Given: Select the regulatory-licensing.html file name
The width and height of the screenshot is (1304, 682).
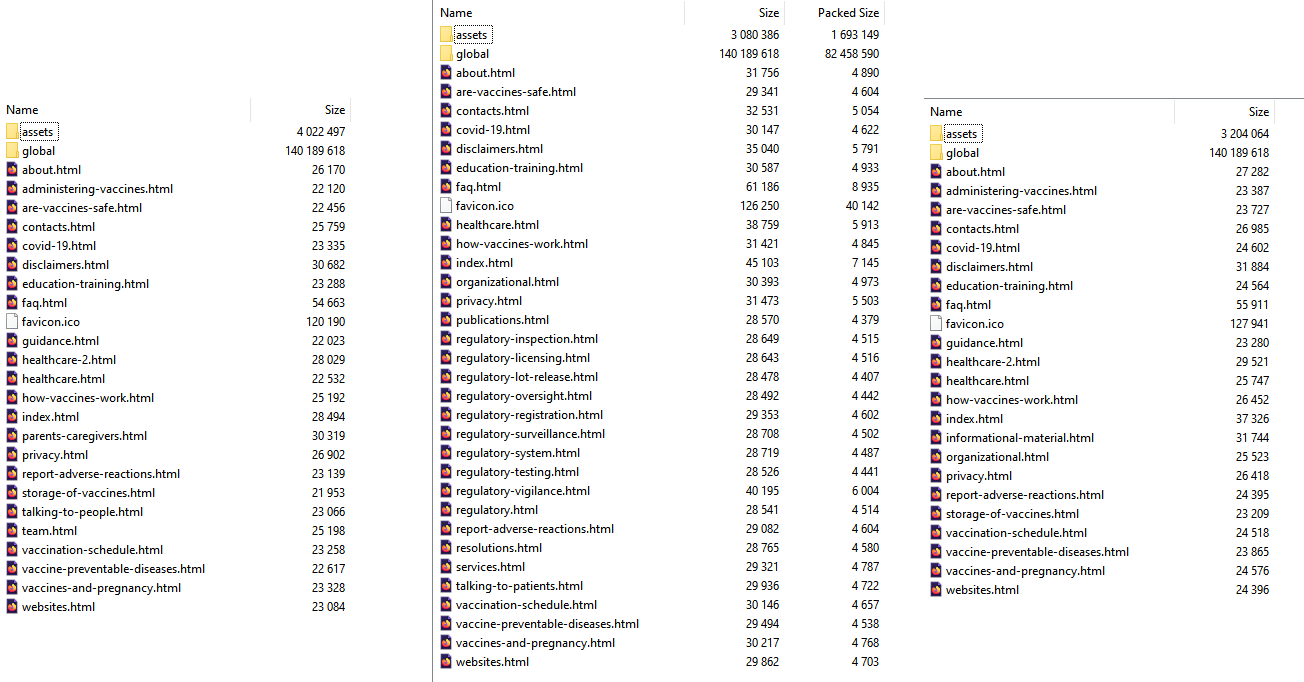Looking at the screenshot, I should click(x=522, y=358).
